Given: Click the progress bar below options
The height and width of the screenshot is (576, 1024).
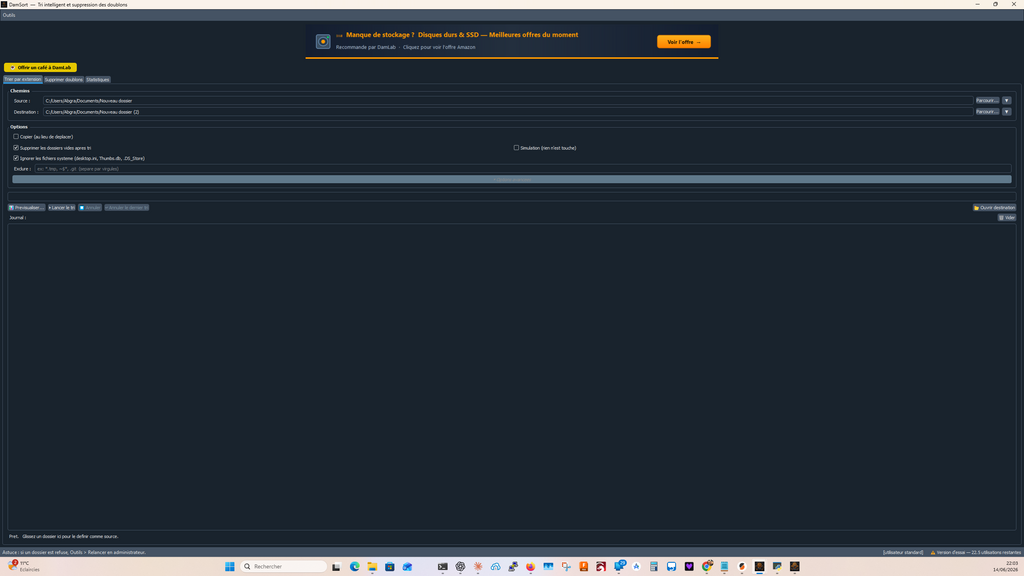Looking at the screenshot, I should pyautogui.click(x=512, y=196).
